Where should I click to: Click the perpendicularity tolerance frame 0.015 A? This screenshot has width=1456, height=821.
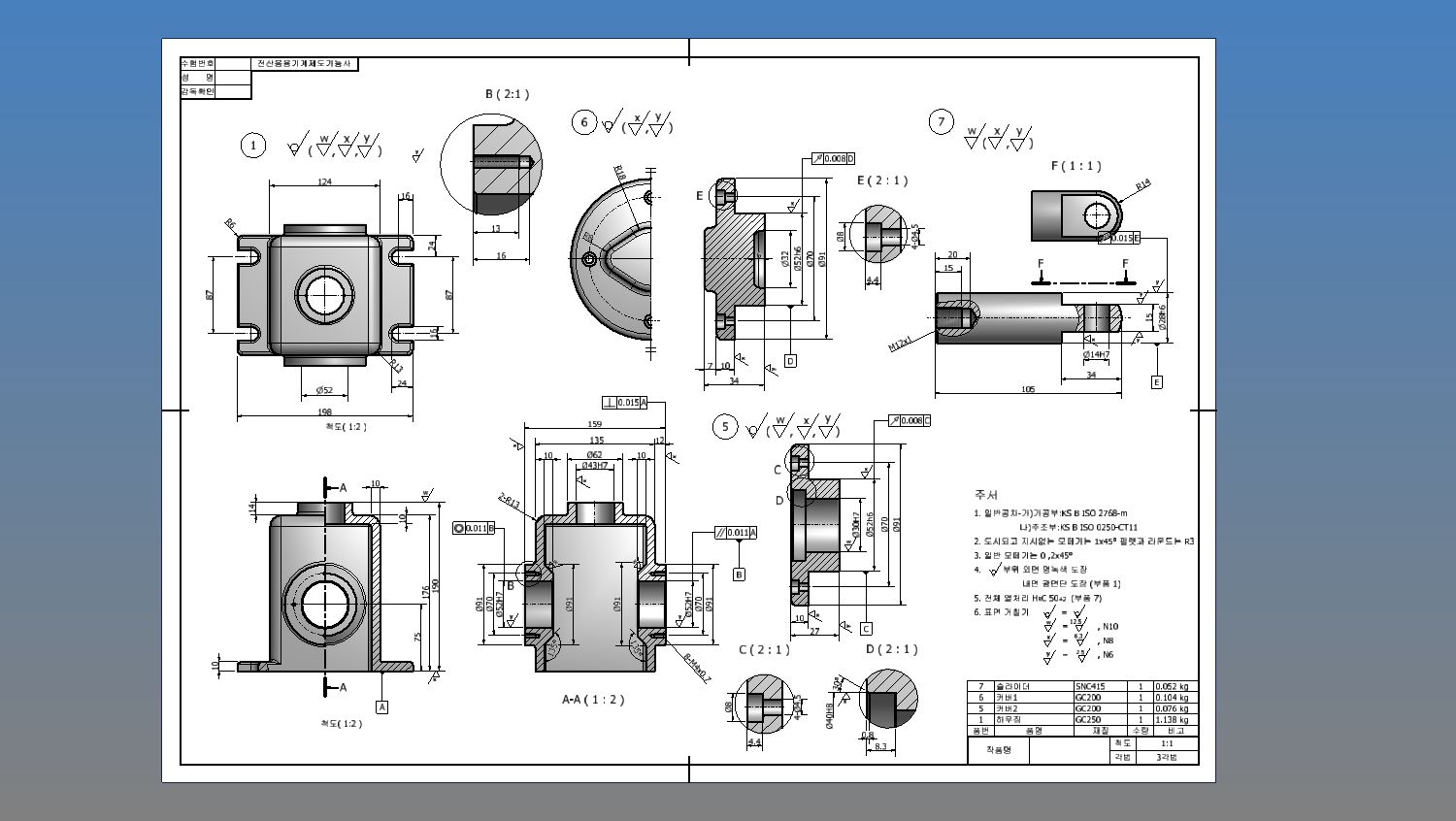624,403
